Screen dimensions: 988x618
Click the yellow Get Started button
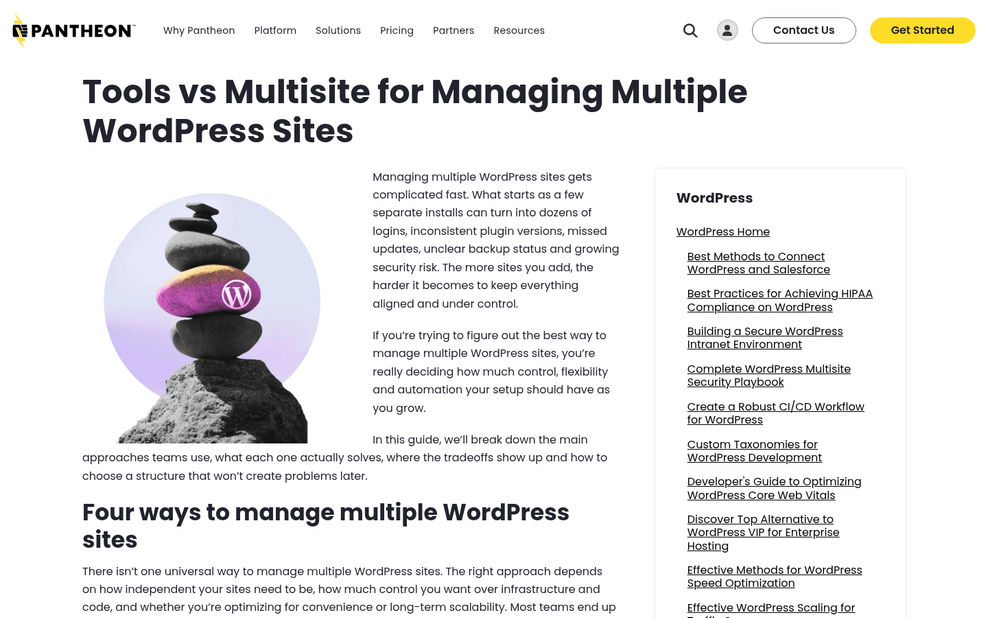[922, 30]
